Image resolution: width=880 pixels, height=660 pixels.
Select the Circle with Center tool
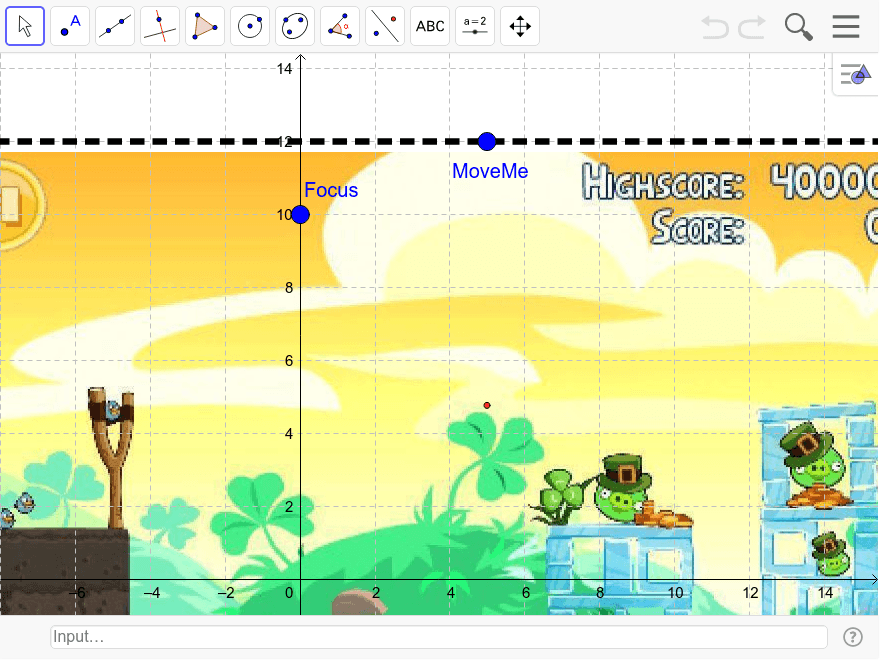click(250, 26)
